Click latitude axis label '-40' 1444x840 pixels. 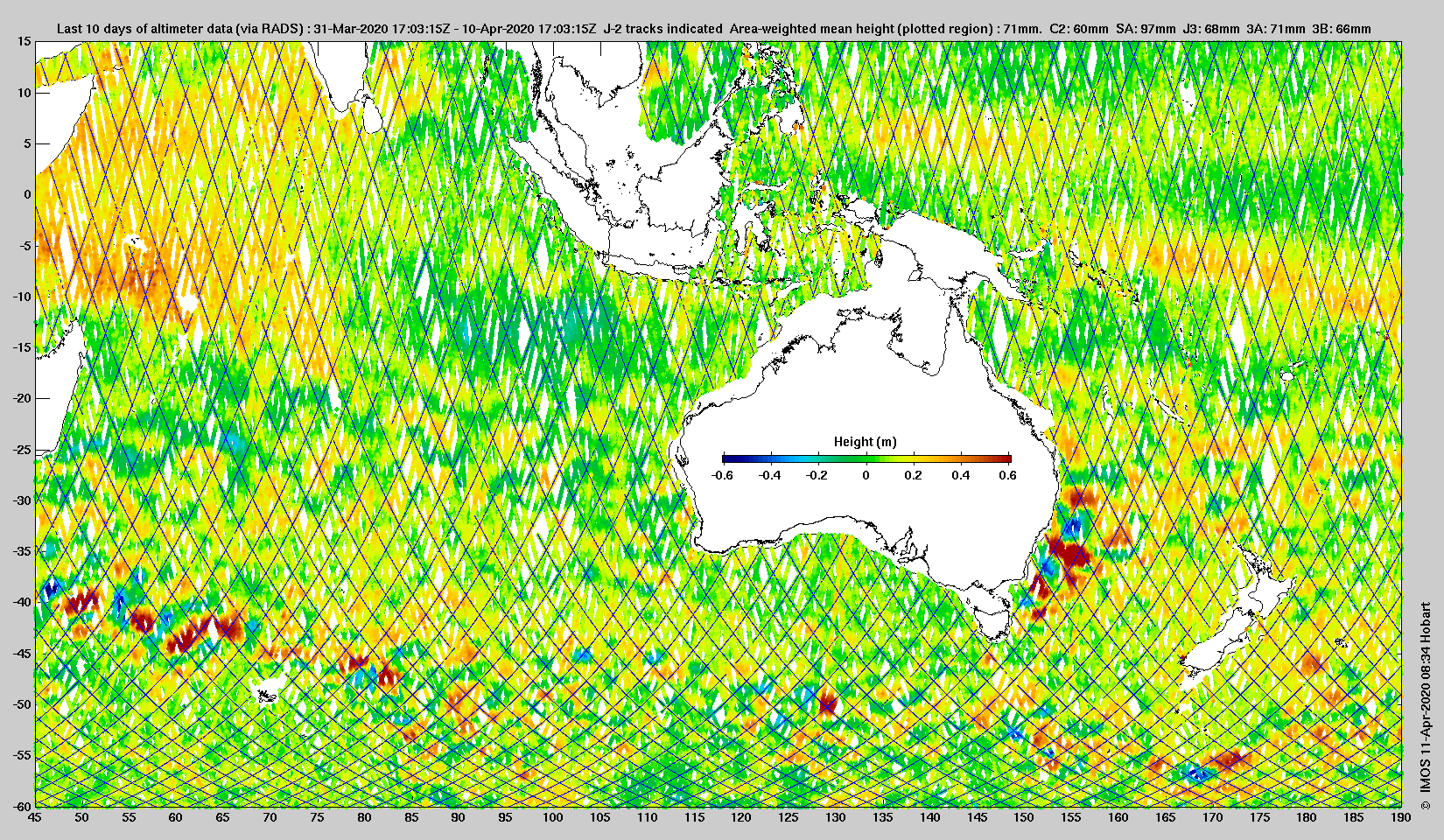pyautogui.click(x=22, y=602)
